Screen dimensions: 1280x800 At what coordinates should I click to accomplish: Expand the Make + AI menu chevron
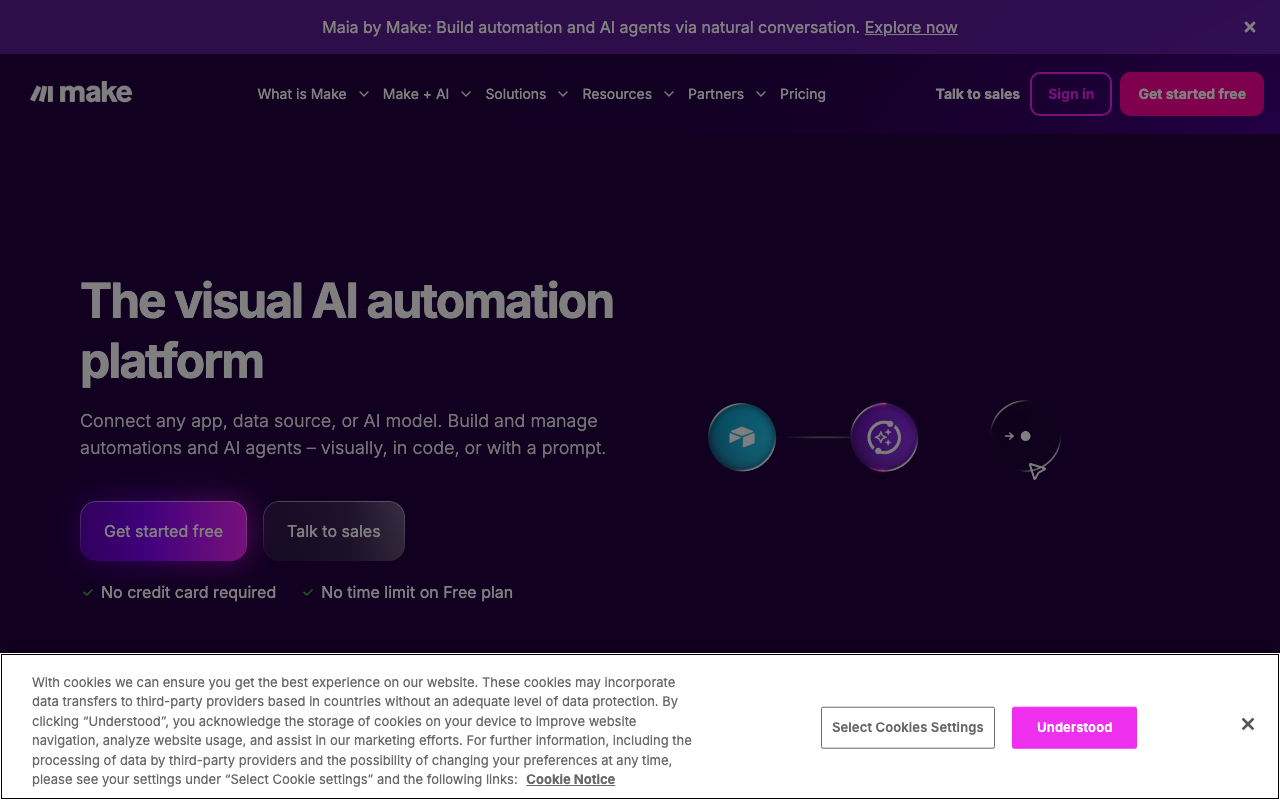tap(465, 94)
